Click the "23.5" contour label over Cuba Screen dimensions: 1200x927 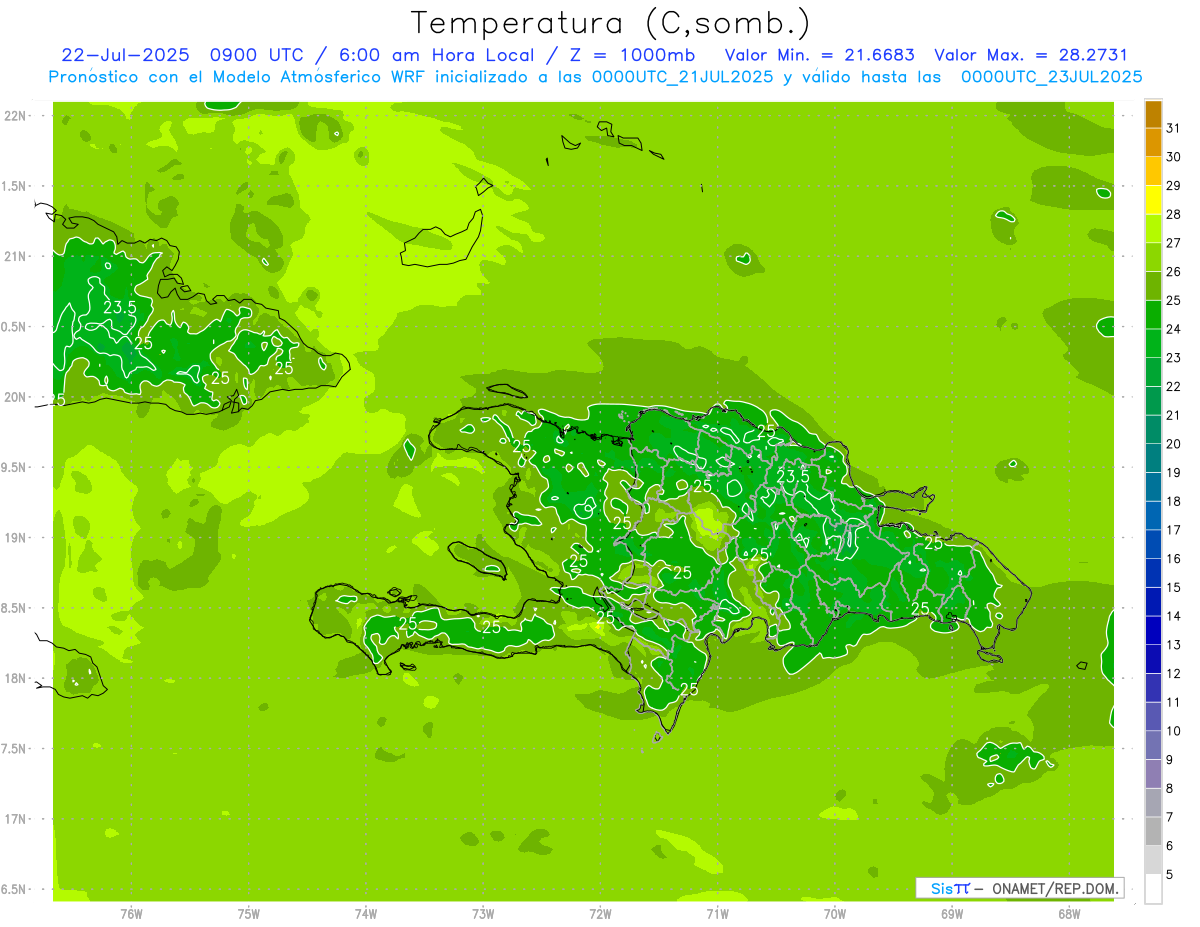pyautogui.click(x=119, y=308)
